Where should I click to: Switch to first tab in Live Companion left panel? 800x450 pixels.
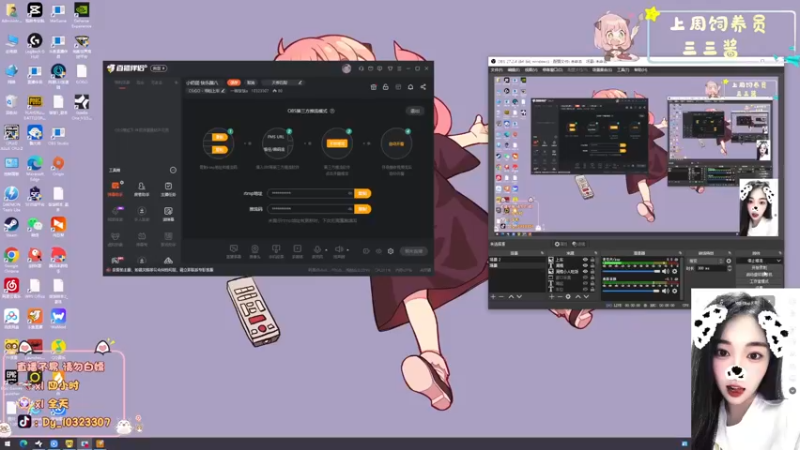[122, 83]
